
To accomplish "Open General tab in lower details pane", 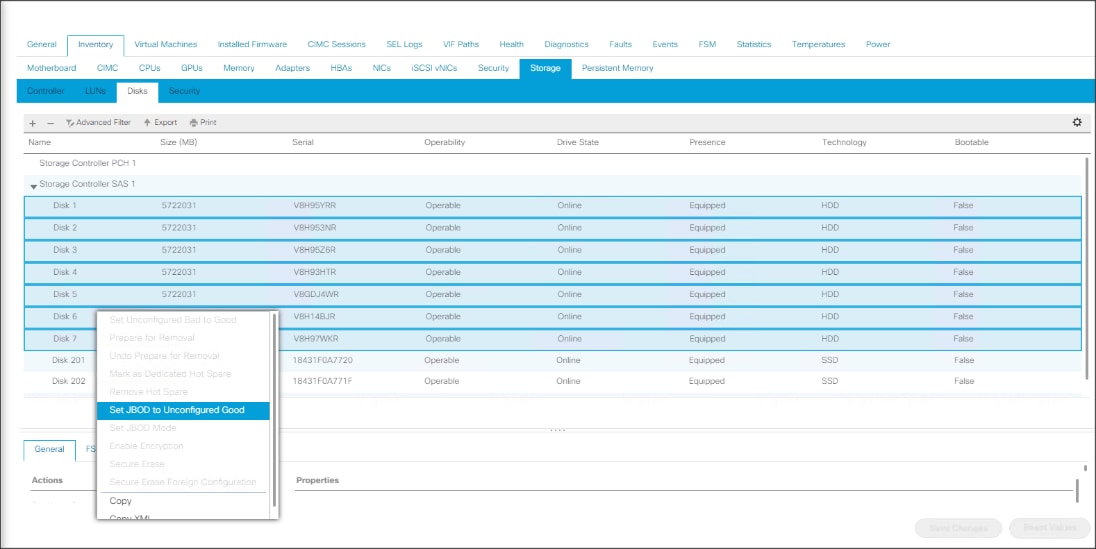I will pos(50,450).
